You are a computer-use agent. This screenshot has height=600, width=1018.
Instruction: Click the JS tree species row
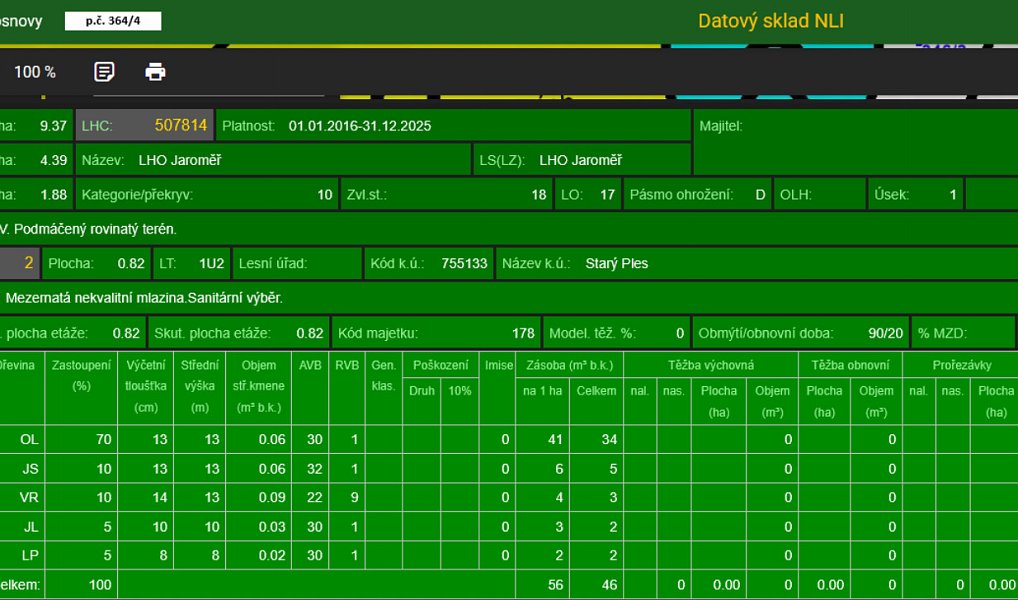coord(509,469)
